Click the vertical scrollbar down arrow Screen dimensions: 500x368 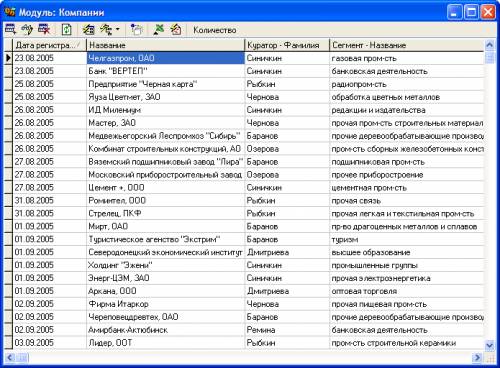[x=489, y=345]
